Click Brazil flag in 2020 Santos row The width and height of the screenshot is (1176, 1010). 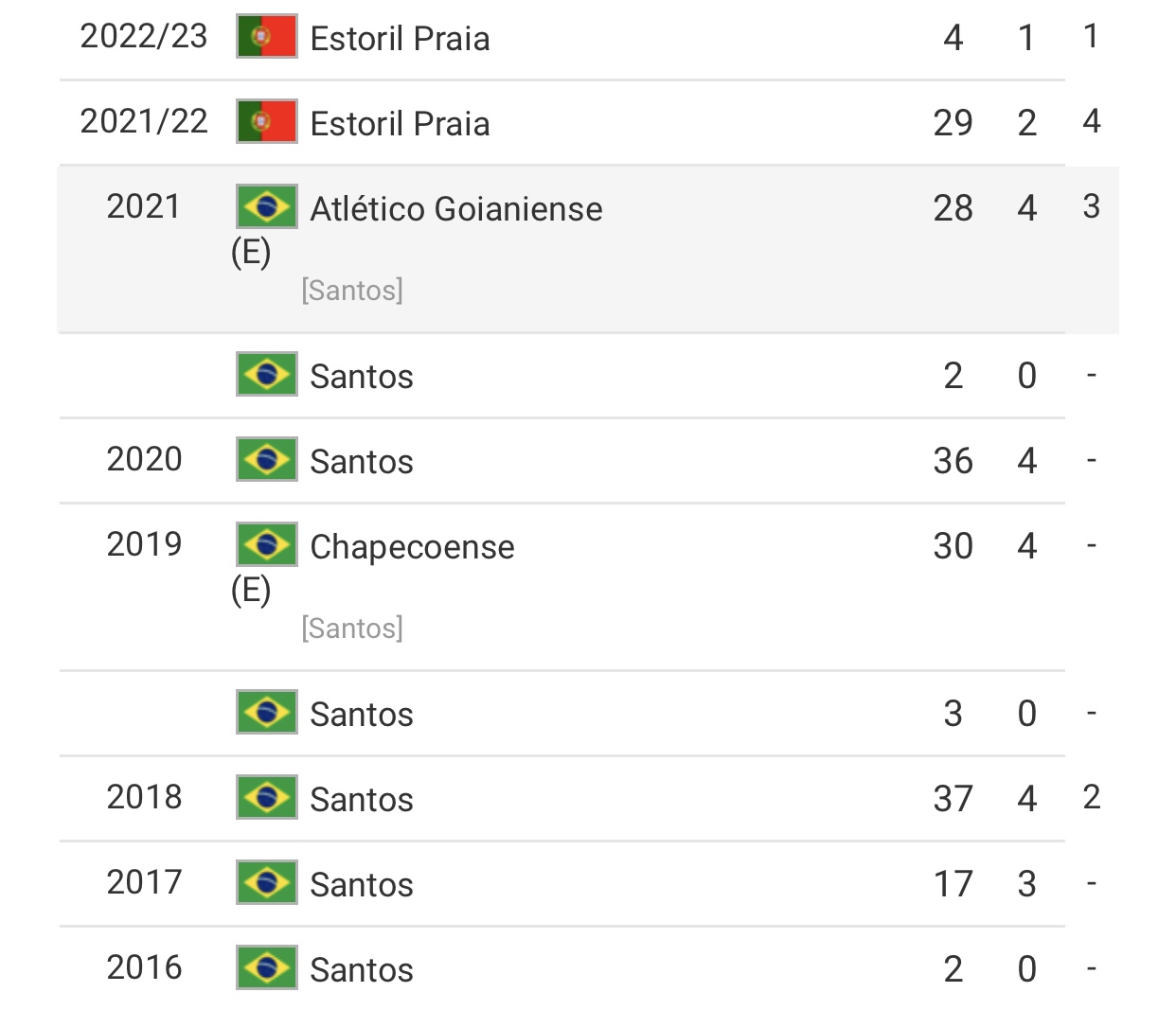266,460
